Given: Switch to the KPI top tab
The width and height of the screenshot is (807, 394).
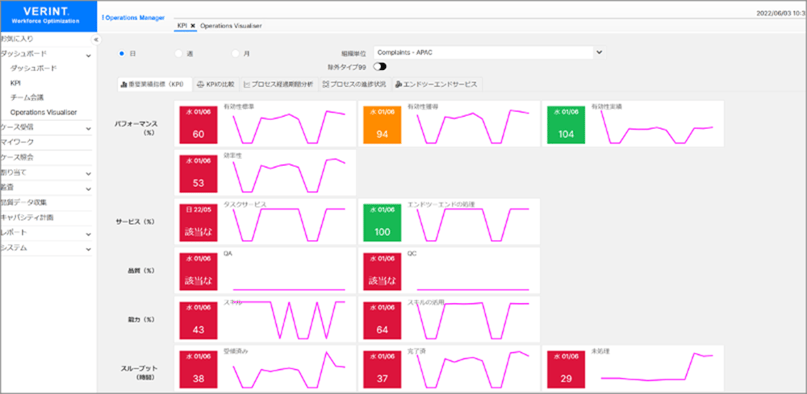Looking at the screenshot, I should (x=182, y=26).
